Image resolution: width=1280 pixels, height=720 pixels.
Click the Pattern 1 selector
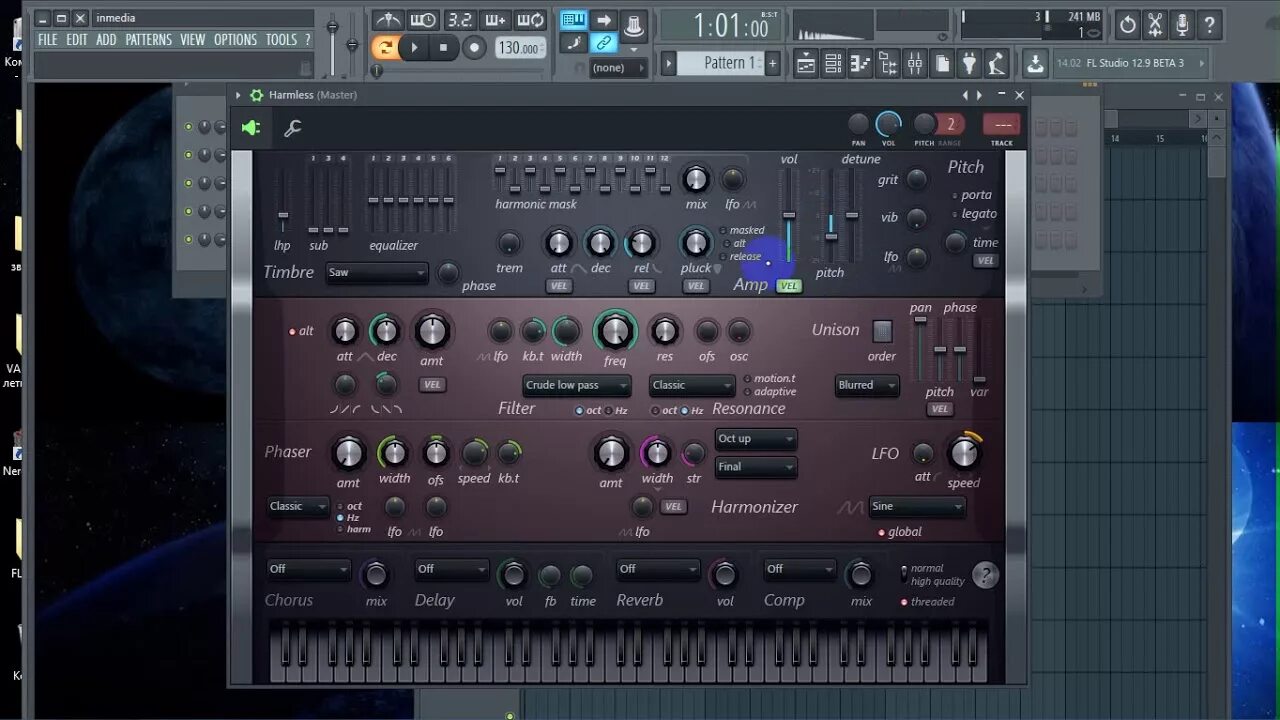pyautogui.click(x=720, y=63)
